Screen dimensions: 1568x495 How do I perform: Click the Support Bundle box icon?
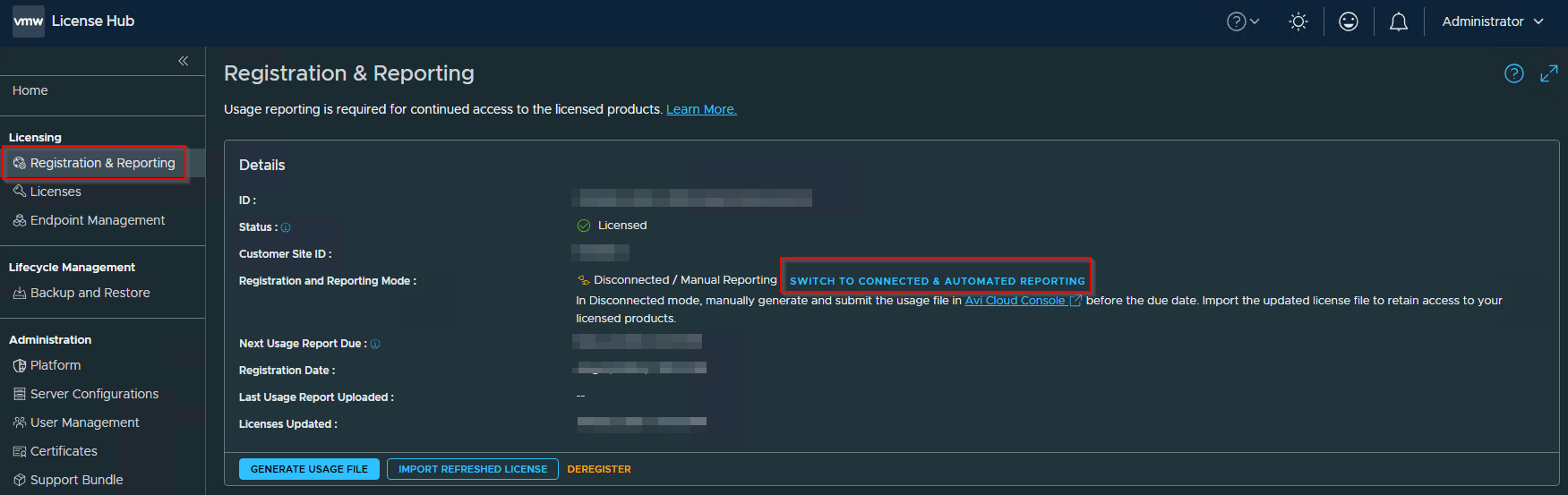pyautogui.click(x=20, y=480)
